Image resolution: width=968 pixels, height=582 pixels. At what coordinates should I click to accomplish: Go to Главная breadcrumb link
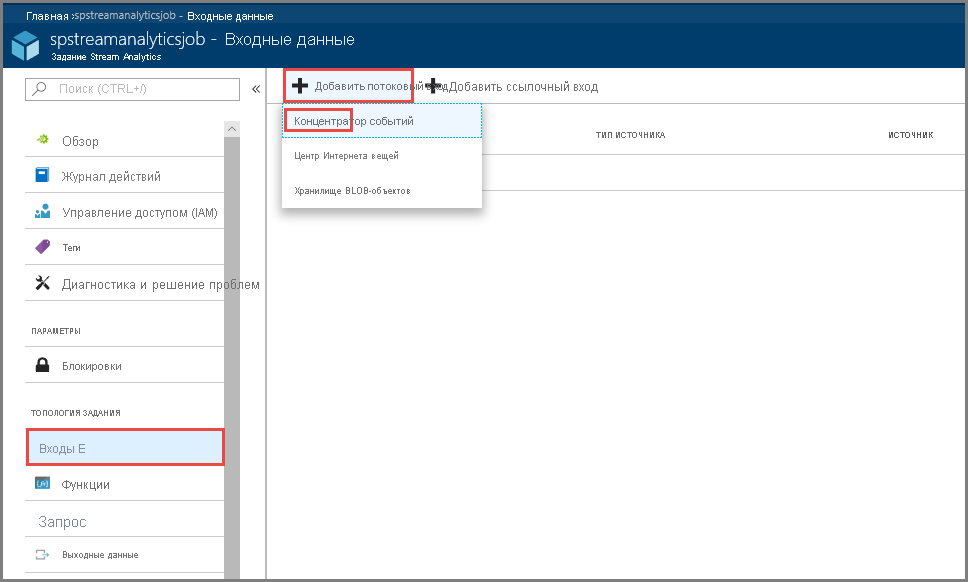(47, 16)
